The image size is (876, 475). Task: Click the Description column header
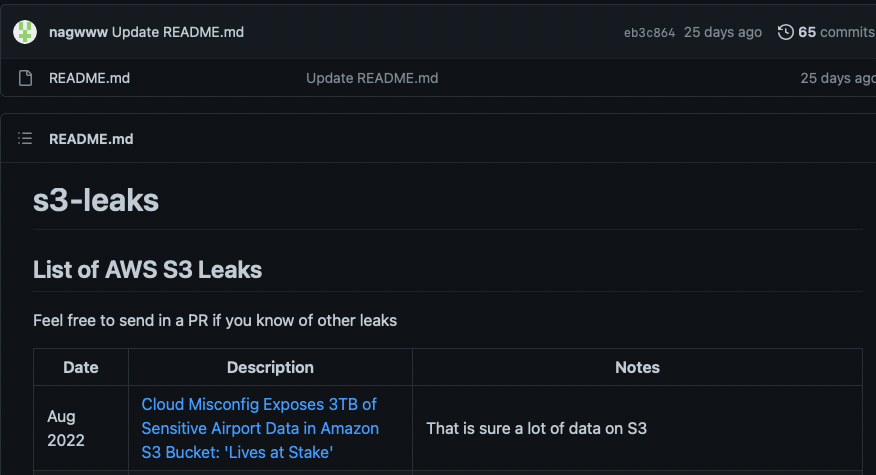tap(270, 367)
